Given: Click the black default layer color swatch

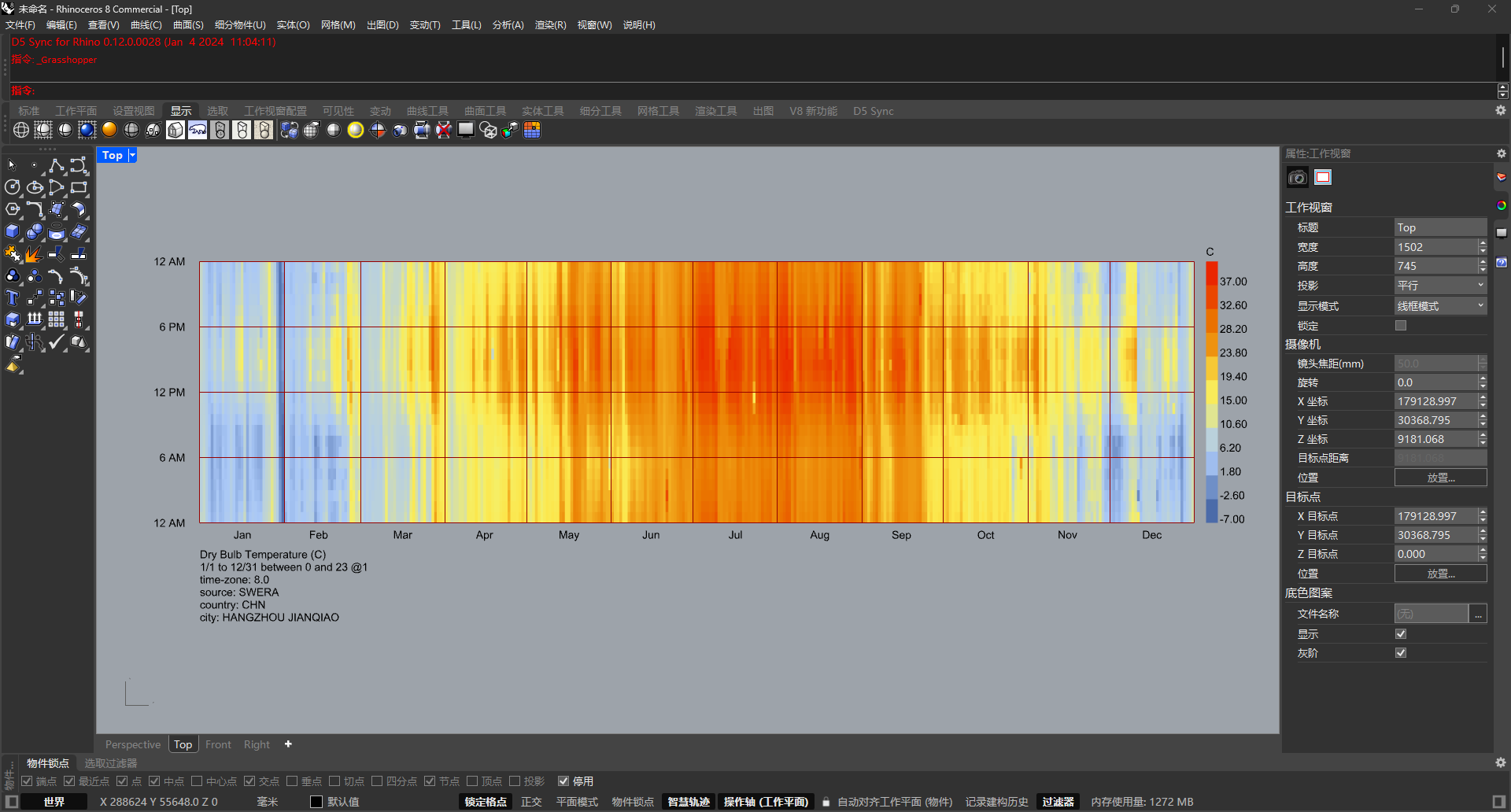Looking at the screenshot, I should tap(316, 802).
